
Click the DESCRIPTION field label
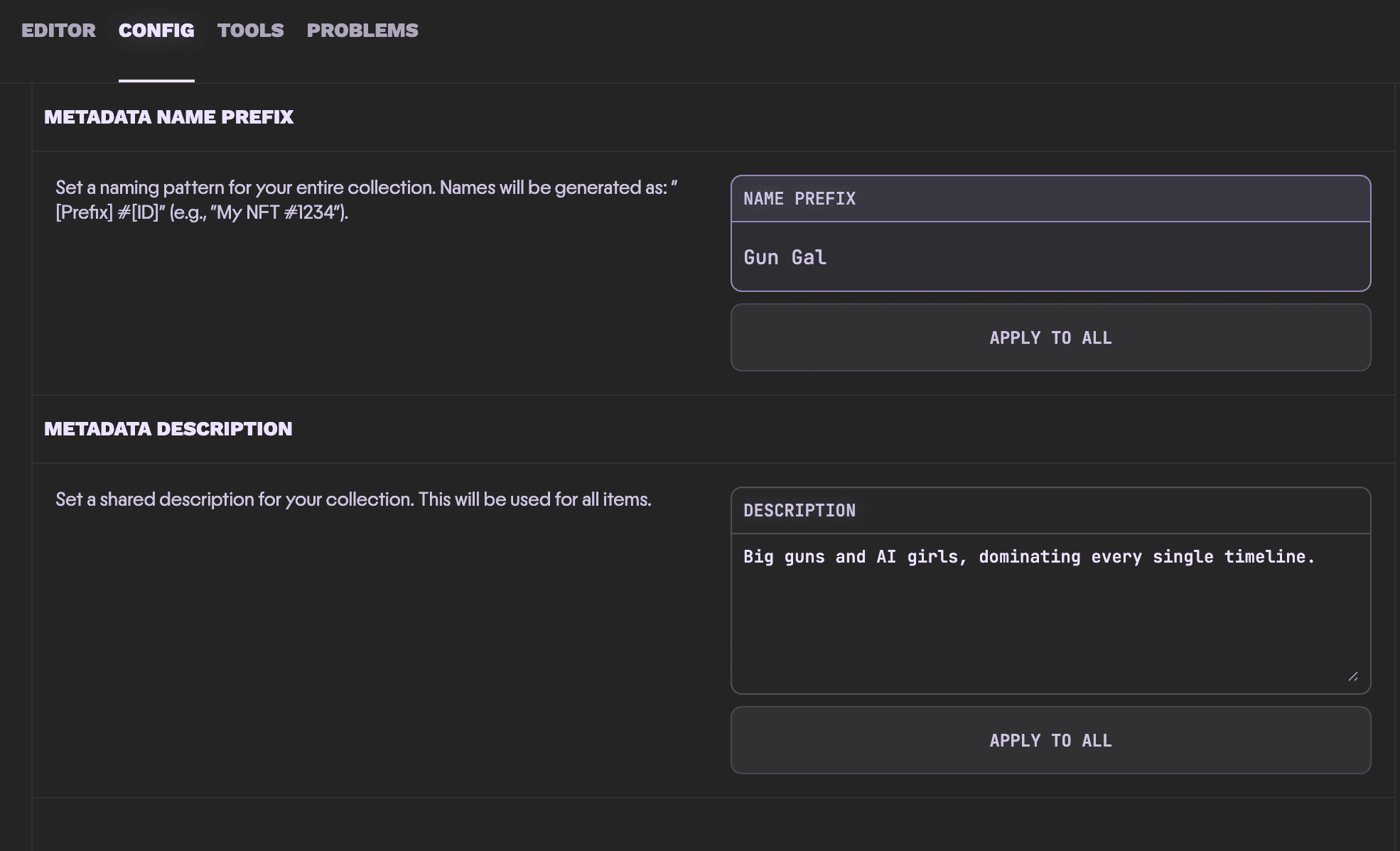pyautogui.click(x=799, y=510)
